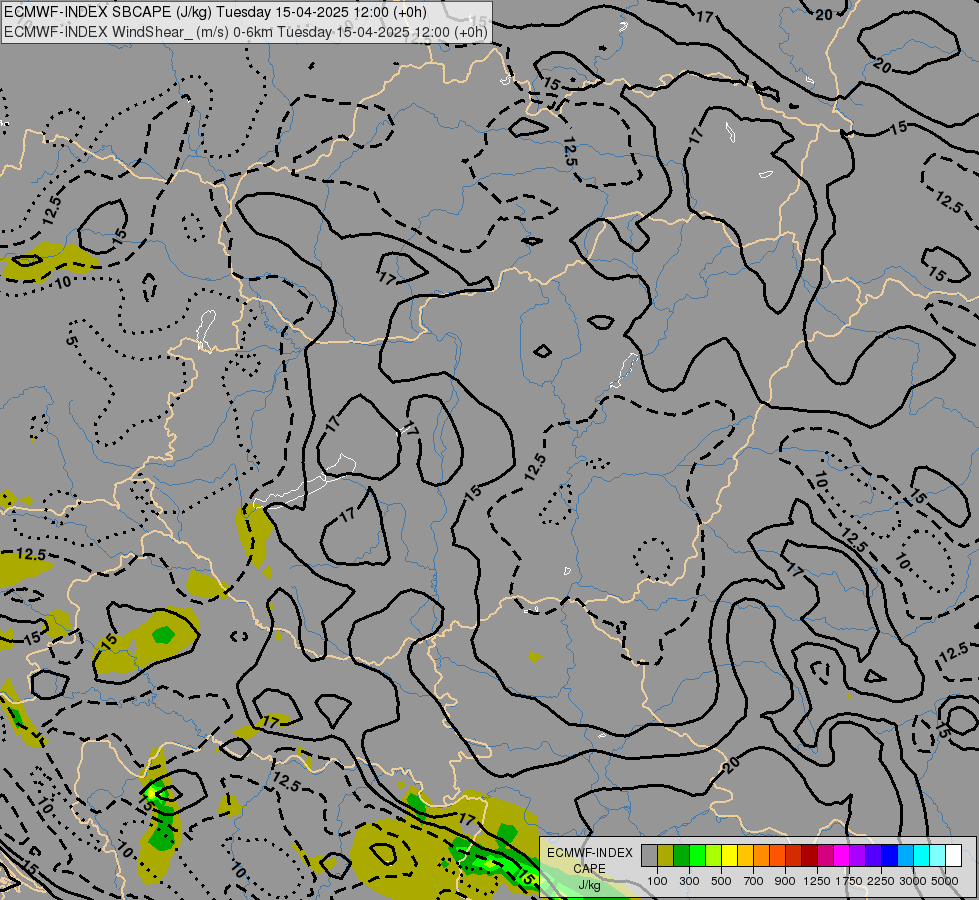This screenshot has height=900, width=979.
Task: Pick the dark green legend swatch
Action: 681,855
